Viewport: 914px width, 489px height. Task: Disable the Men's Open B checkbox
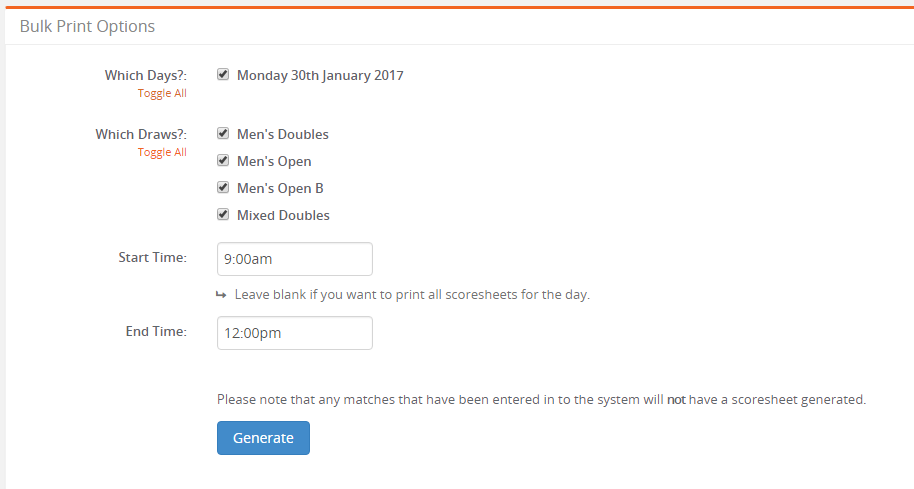(x=223, y=187)
